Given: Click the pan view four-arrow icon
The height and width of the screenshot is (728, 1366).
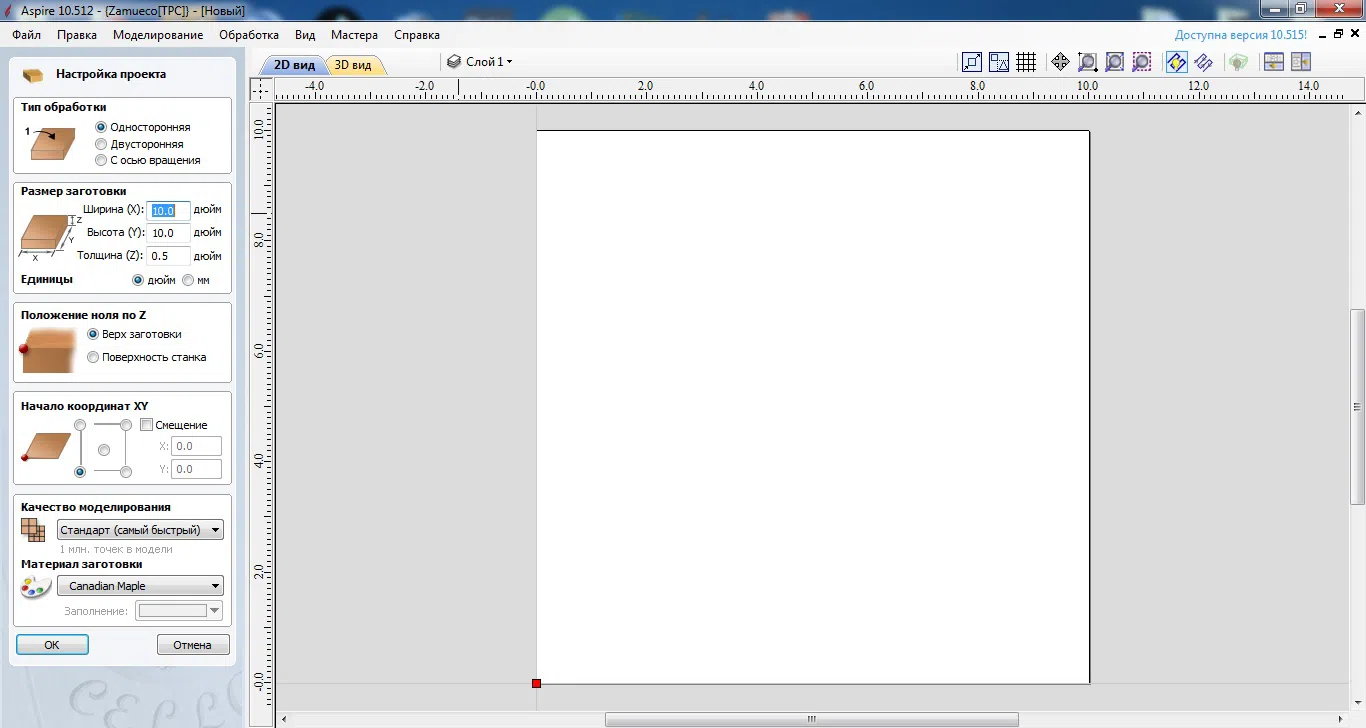Looking at the screenshot, I should [1060, 62].
